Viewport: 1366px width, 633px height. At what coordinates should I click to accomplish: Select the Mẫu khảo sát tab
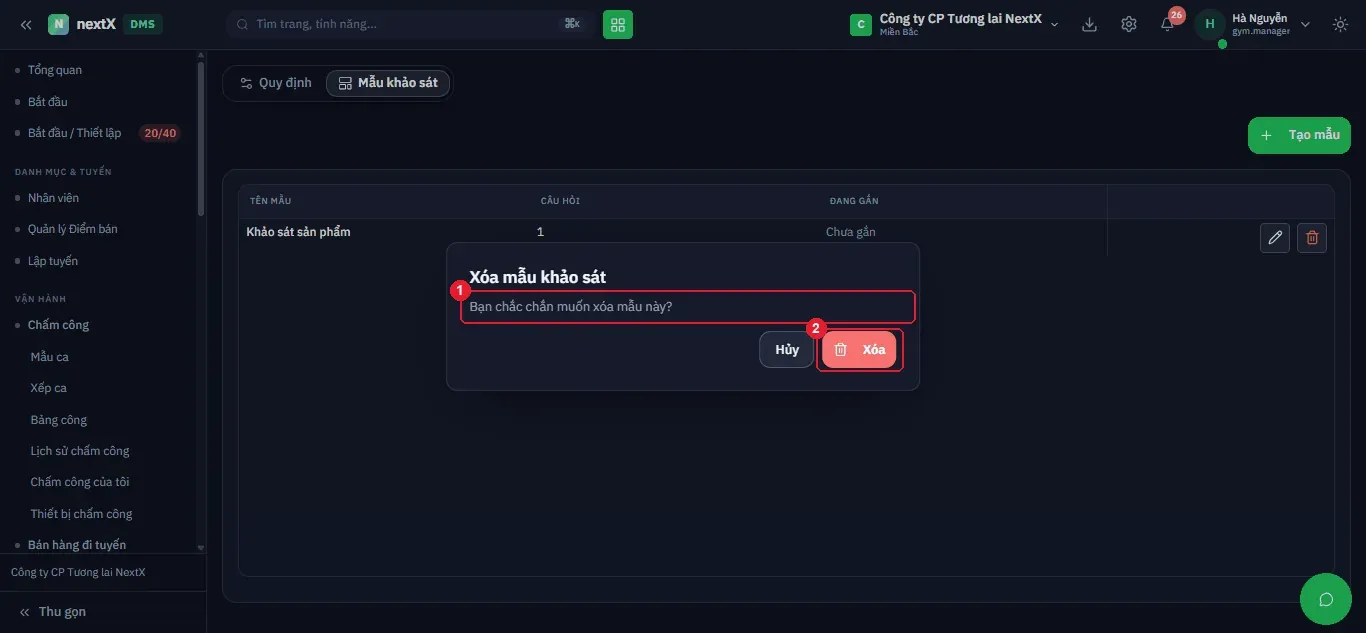[388, 83]
